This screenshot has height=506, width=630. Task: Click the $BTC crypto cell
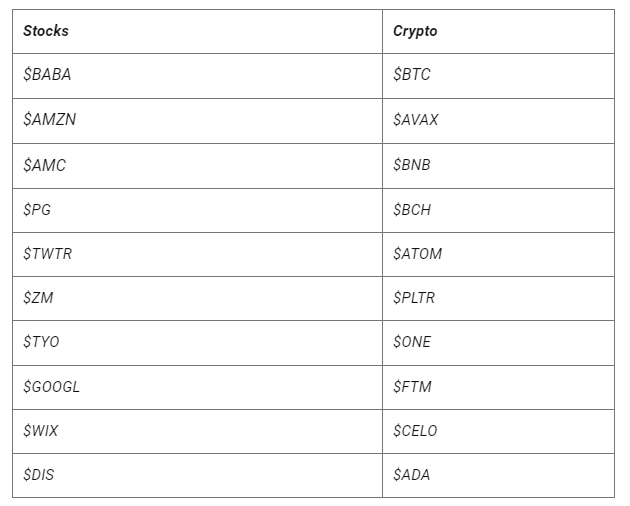498,76
